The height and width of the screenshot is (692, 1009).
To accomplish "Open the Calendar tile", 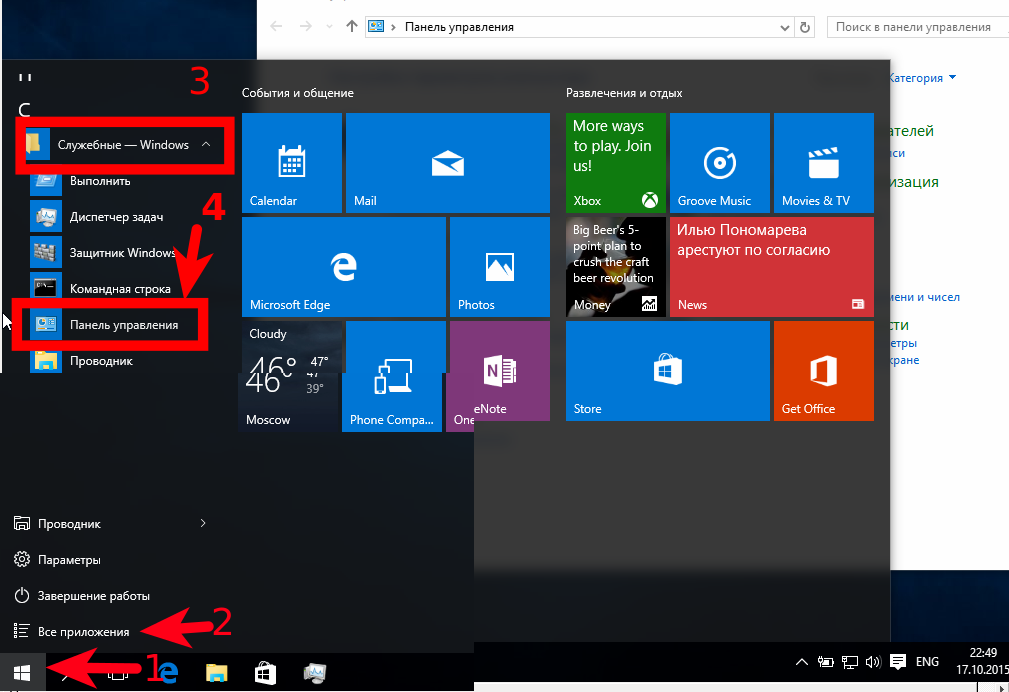I will coord(292,163).
